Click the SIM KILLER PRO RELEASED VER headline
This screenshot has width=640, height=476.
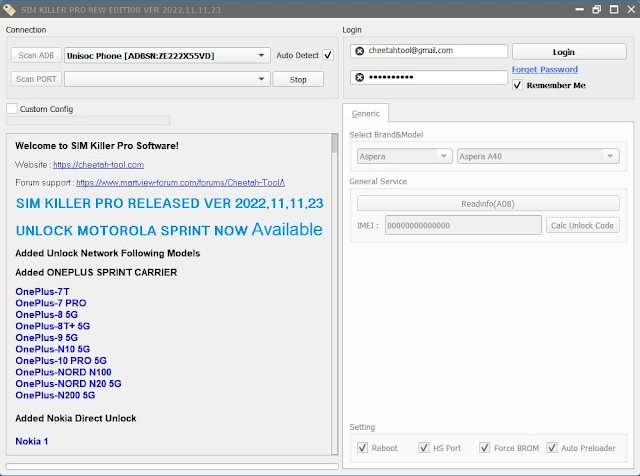[169, 203]
